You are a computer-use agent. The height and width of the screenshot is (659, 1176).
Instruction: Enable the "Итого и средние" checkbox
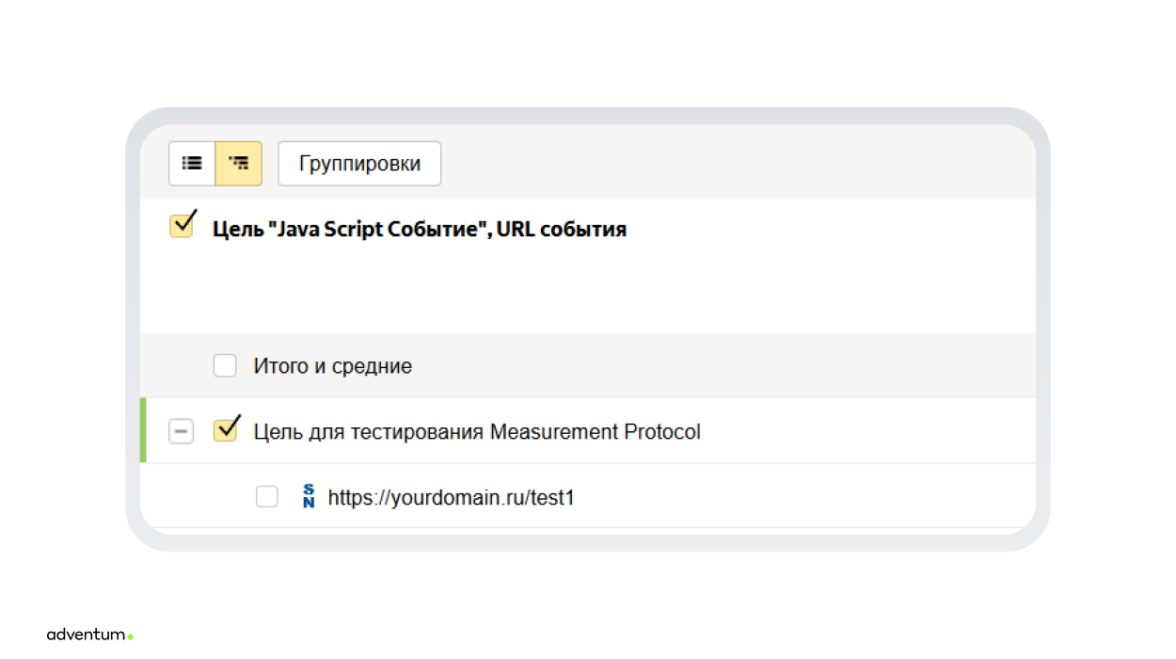tap(225, 366)
